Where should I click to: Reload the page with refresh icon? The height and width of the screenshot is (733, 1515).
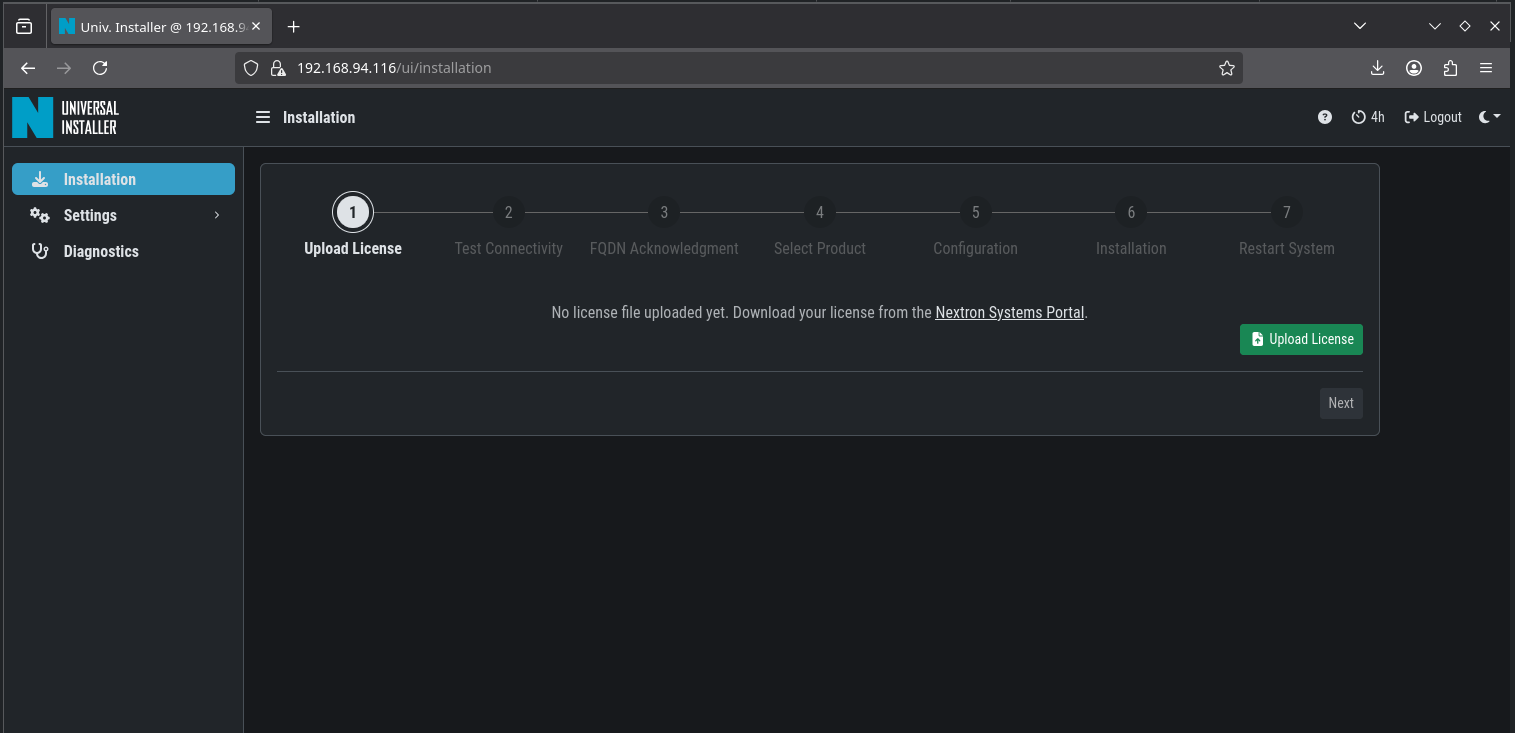(100, 68)
